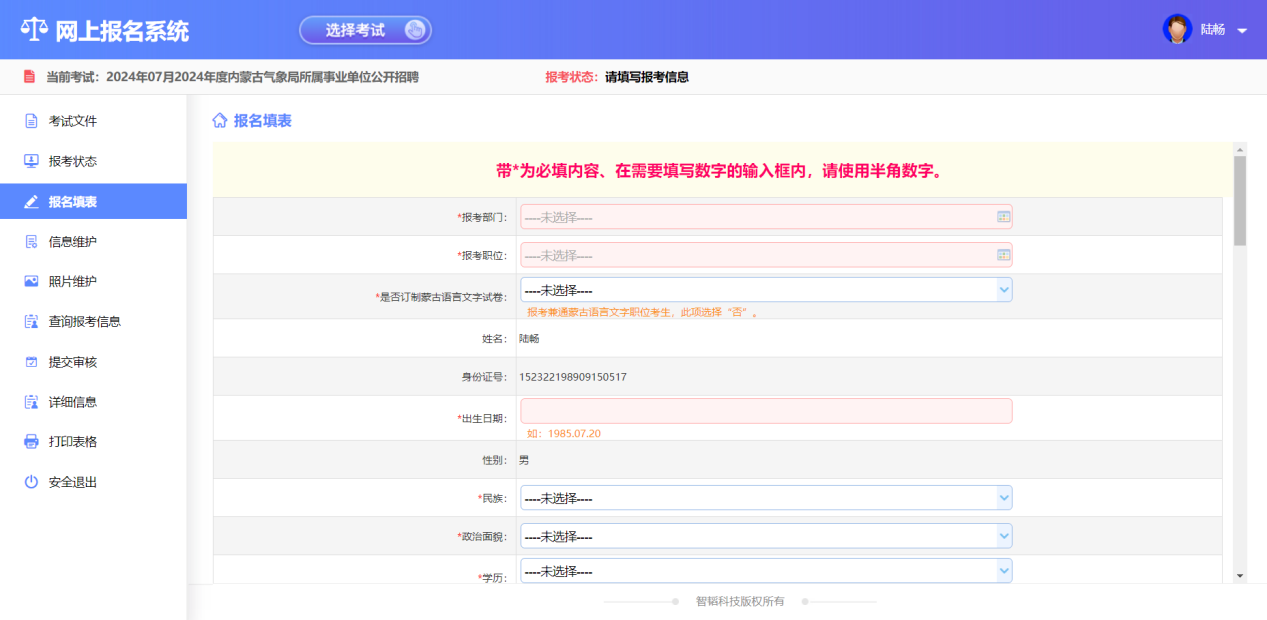
Task: Click the scrollbar down arrow
Action: point(1240,576)
